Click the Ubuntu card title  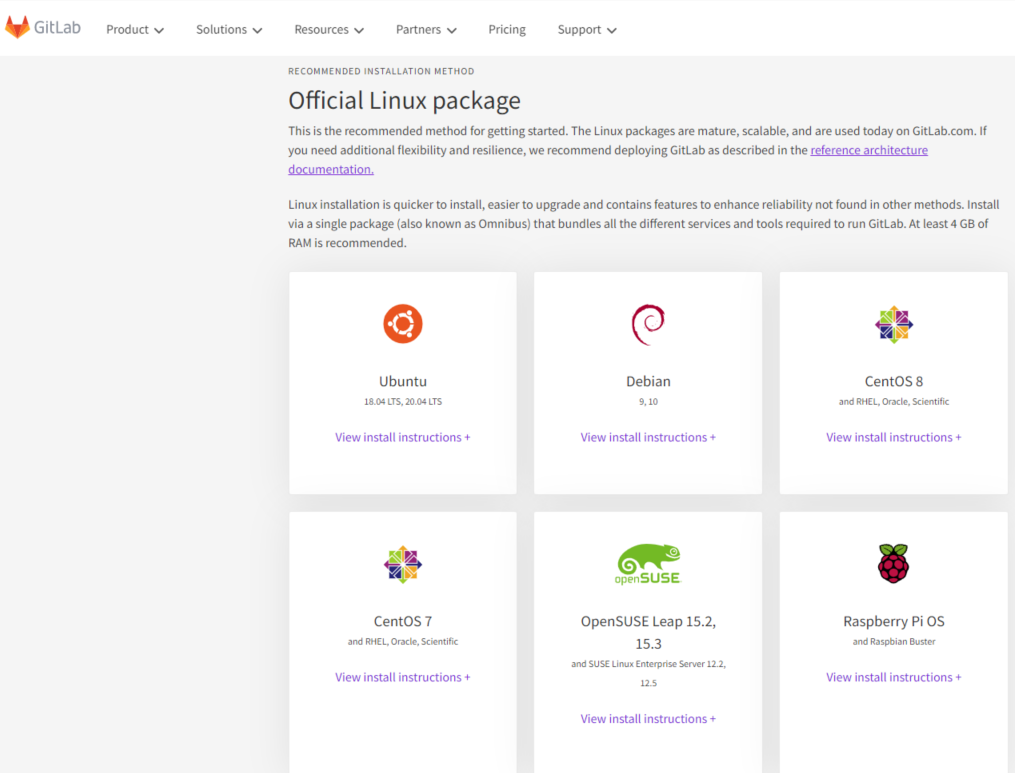point(403,381)
